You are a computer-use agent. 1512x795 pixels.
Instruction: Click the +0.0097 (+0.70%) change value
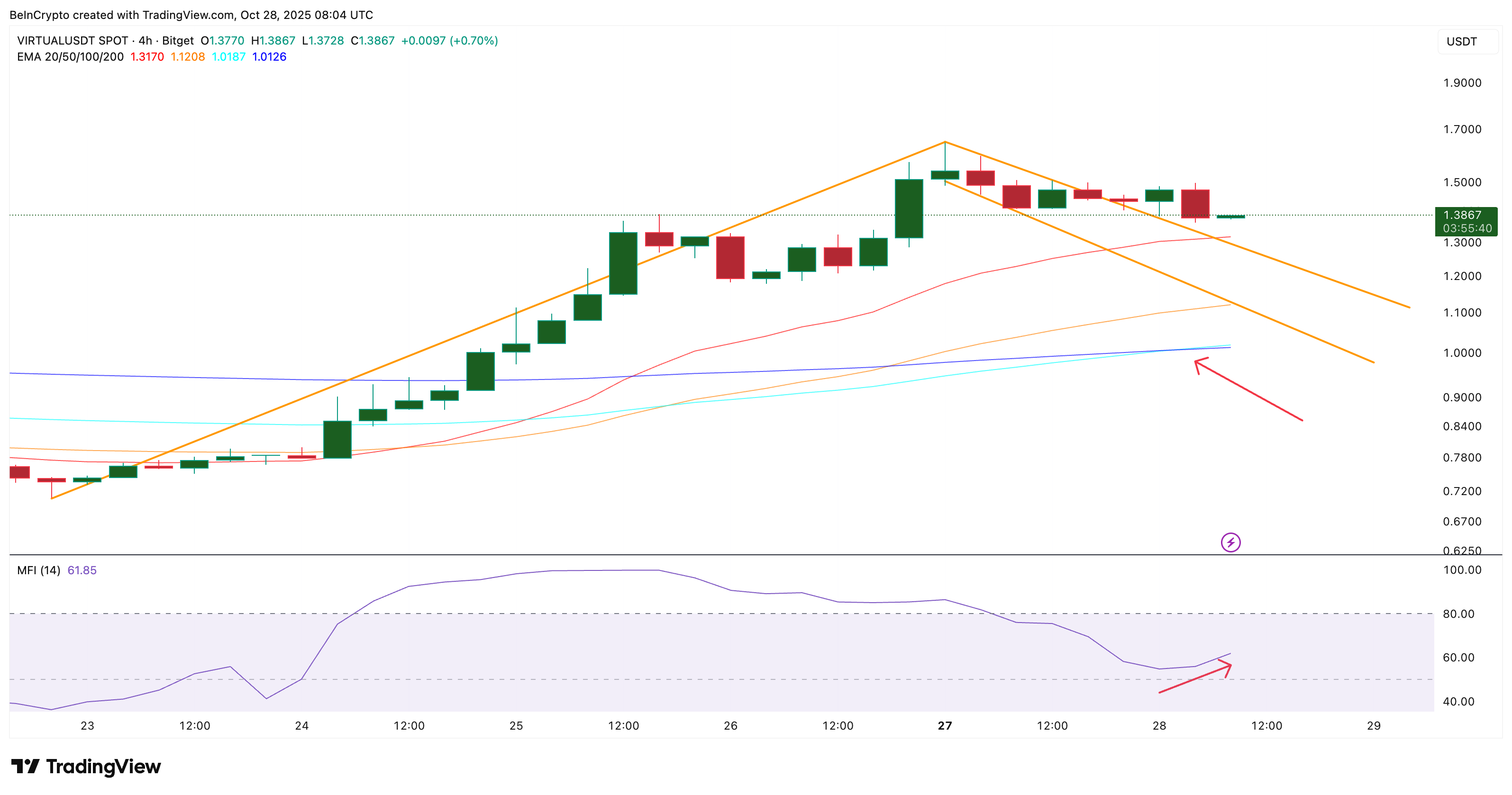click(449, 40)
